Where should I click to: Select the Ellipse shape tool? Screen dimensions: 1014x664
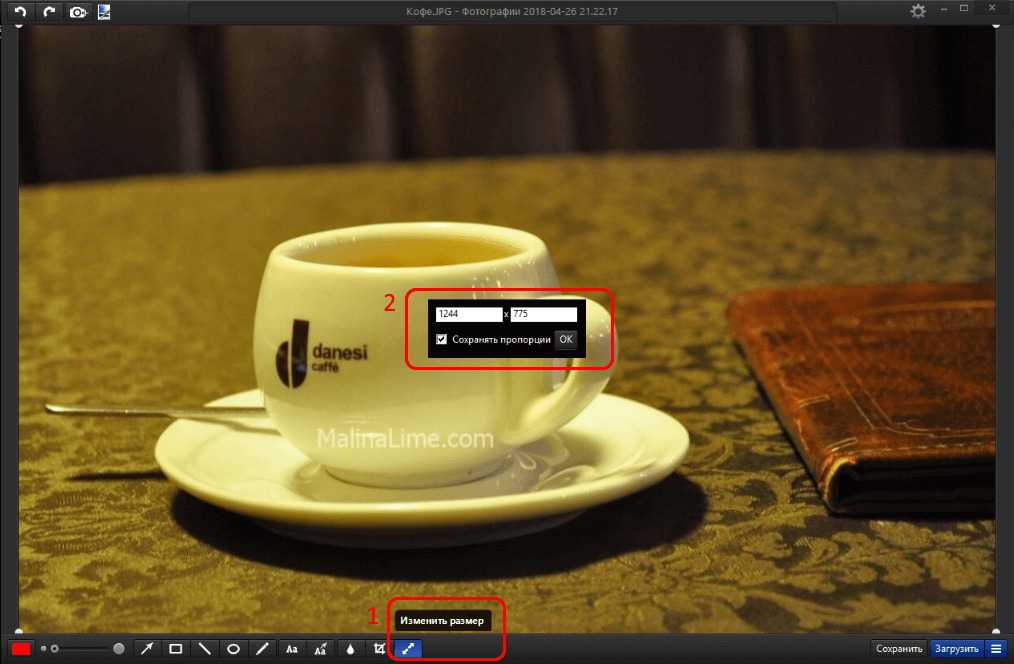pyautogui.click(x=234, y=649)
